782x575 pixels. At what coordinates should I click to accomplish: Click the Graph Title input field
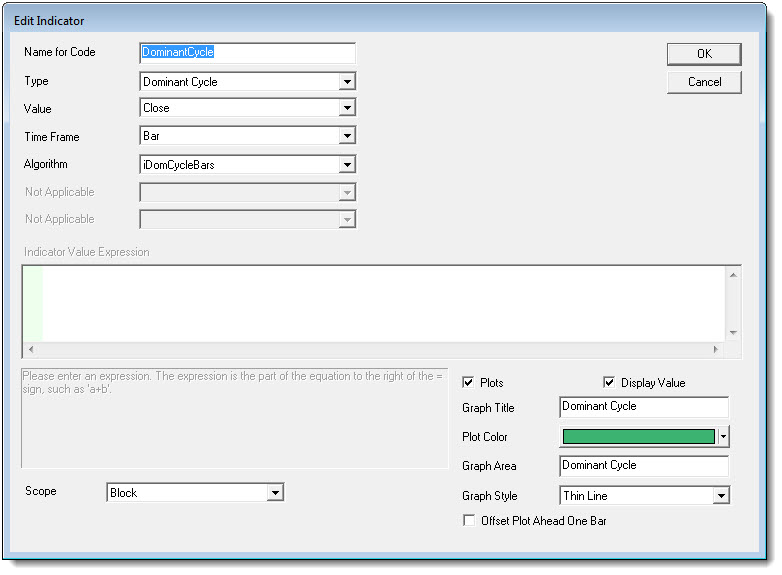tap(643, 407)
